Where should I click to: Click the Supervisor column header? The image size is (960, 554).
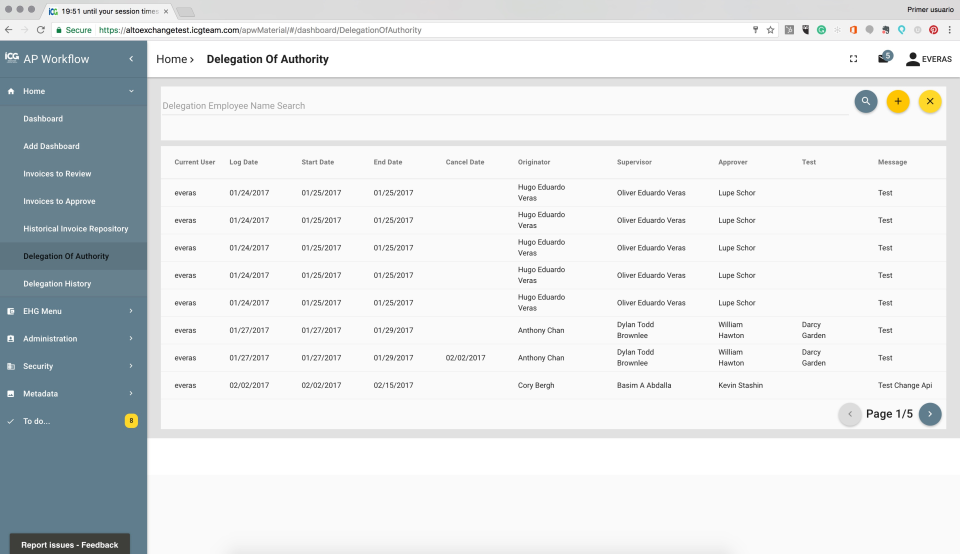[x=634, y=162]
